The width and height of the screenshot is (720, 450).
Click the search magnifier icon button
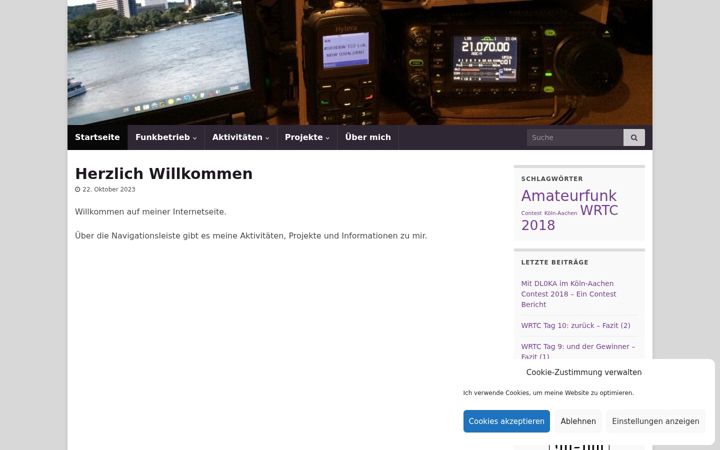tap(634, 137)
